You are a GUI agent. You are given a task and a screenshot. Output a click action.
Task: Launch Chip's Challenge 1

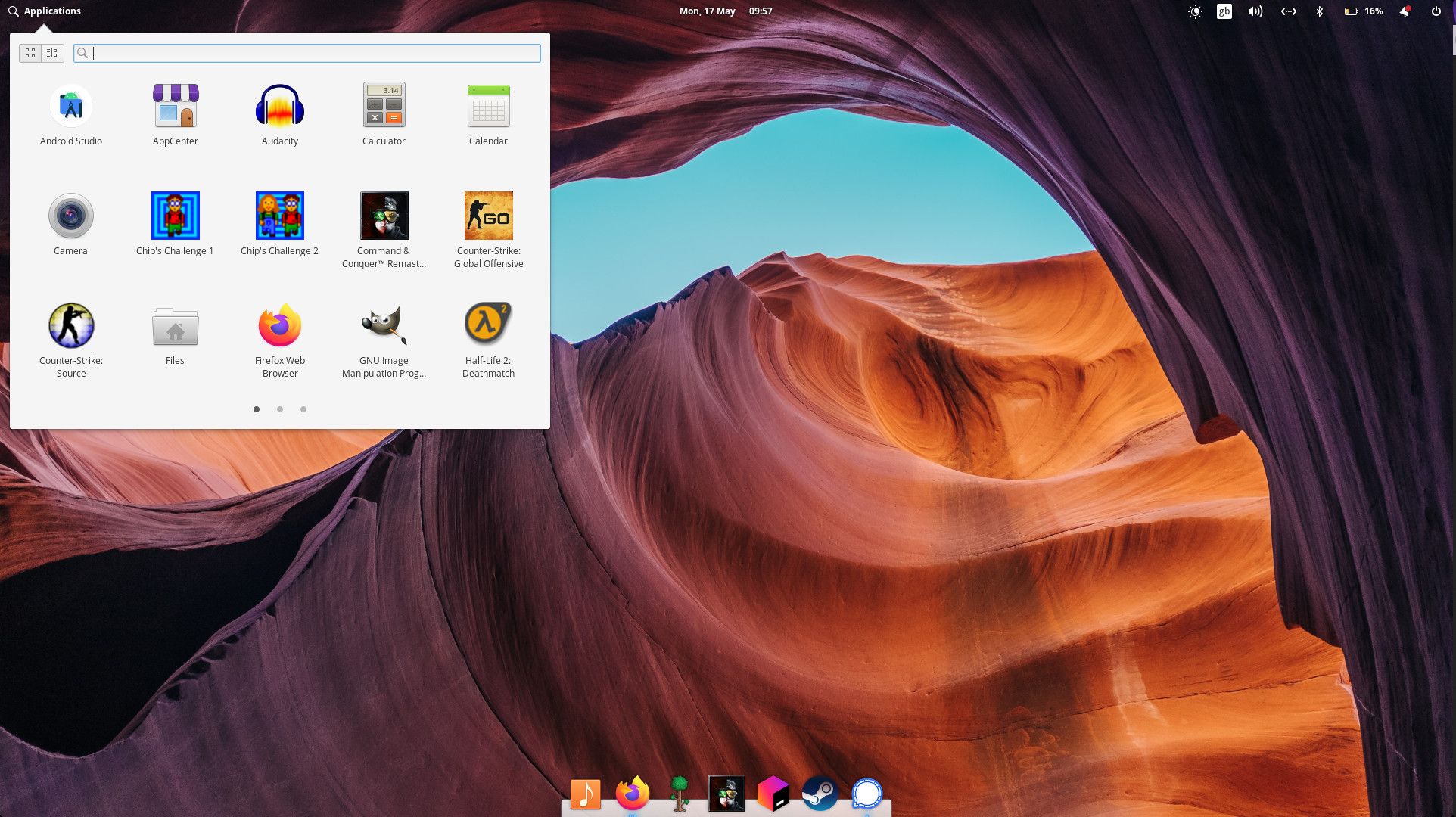175,225
